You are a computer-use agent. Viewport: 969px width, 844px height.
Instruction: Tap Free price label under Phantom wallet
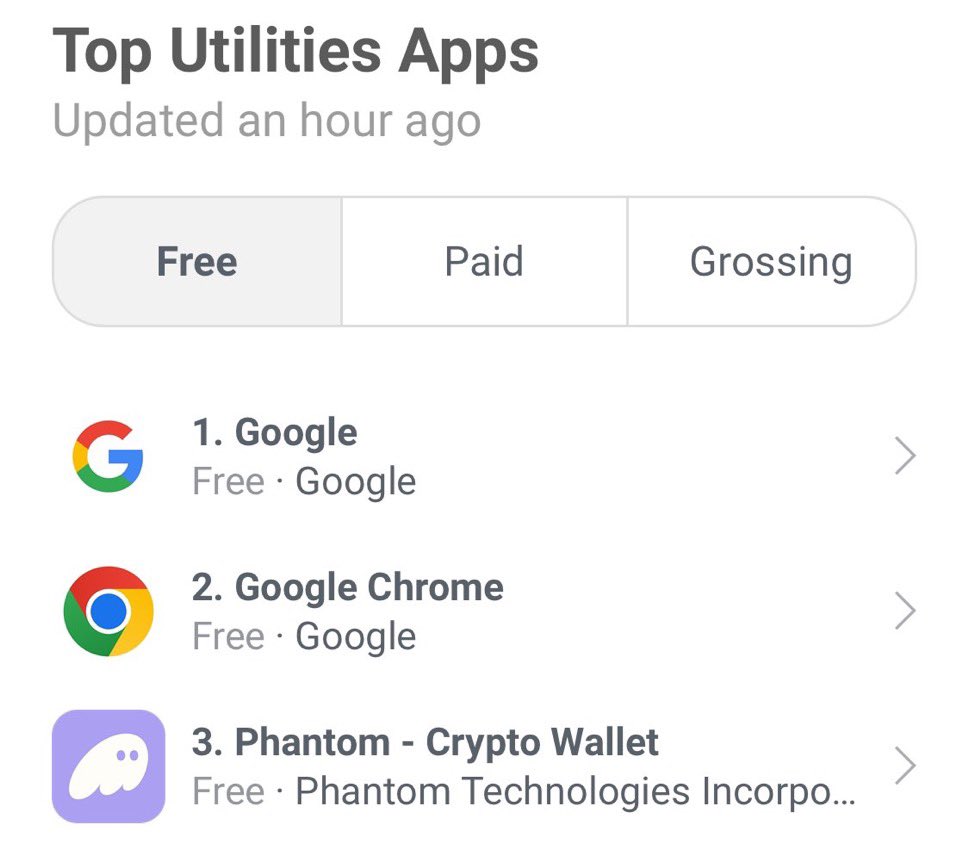229,791
